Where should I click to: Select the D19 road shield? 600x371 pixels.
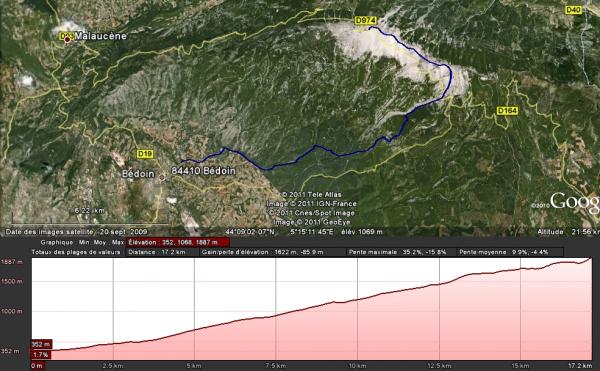[x=145, y=154]
